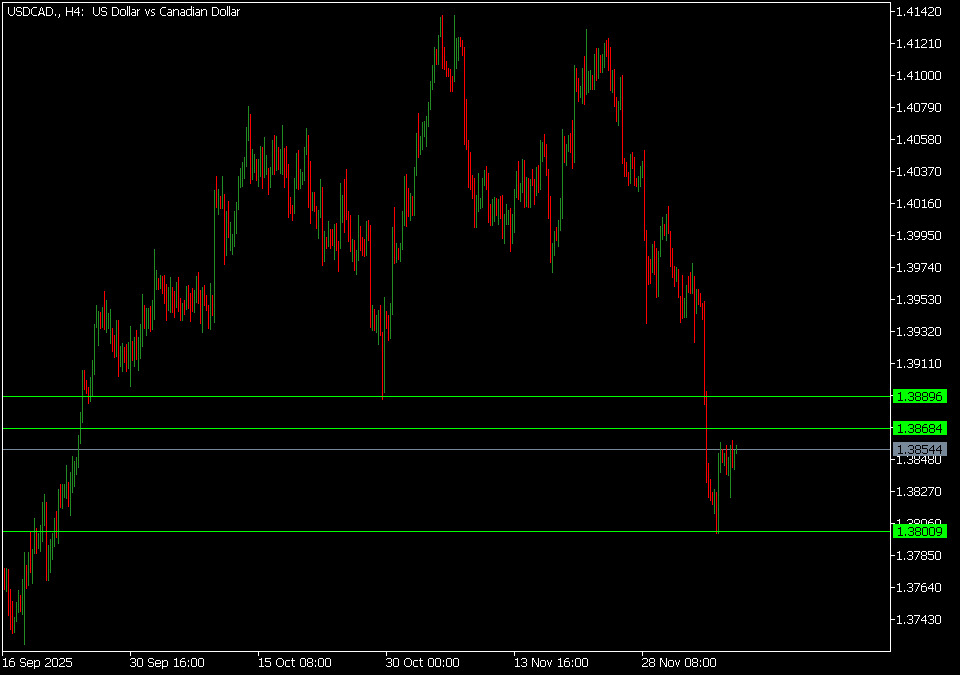Click the 30 Sep 16:00 time label
This screenshot has width=960, height=675.
click(167, 662)
